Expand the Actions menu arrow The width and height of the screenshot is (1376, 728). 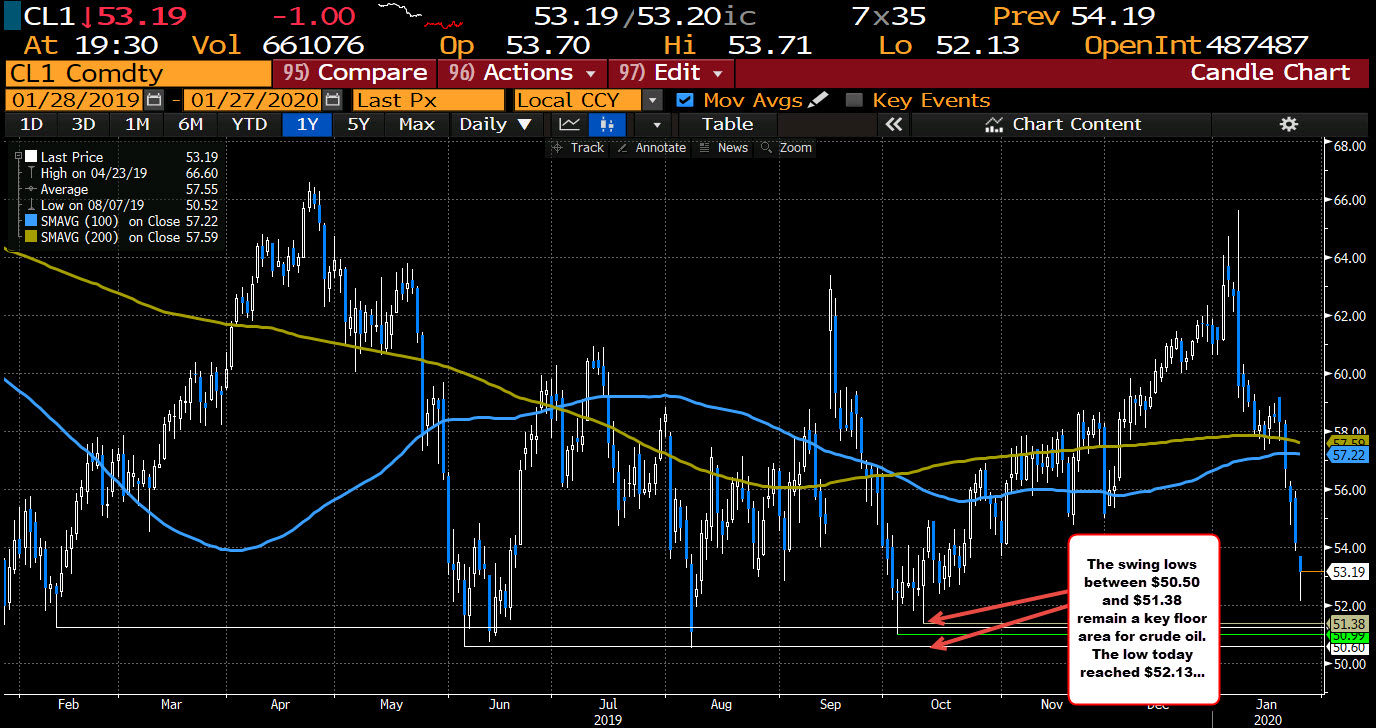point(591,73)
